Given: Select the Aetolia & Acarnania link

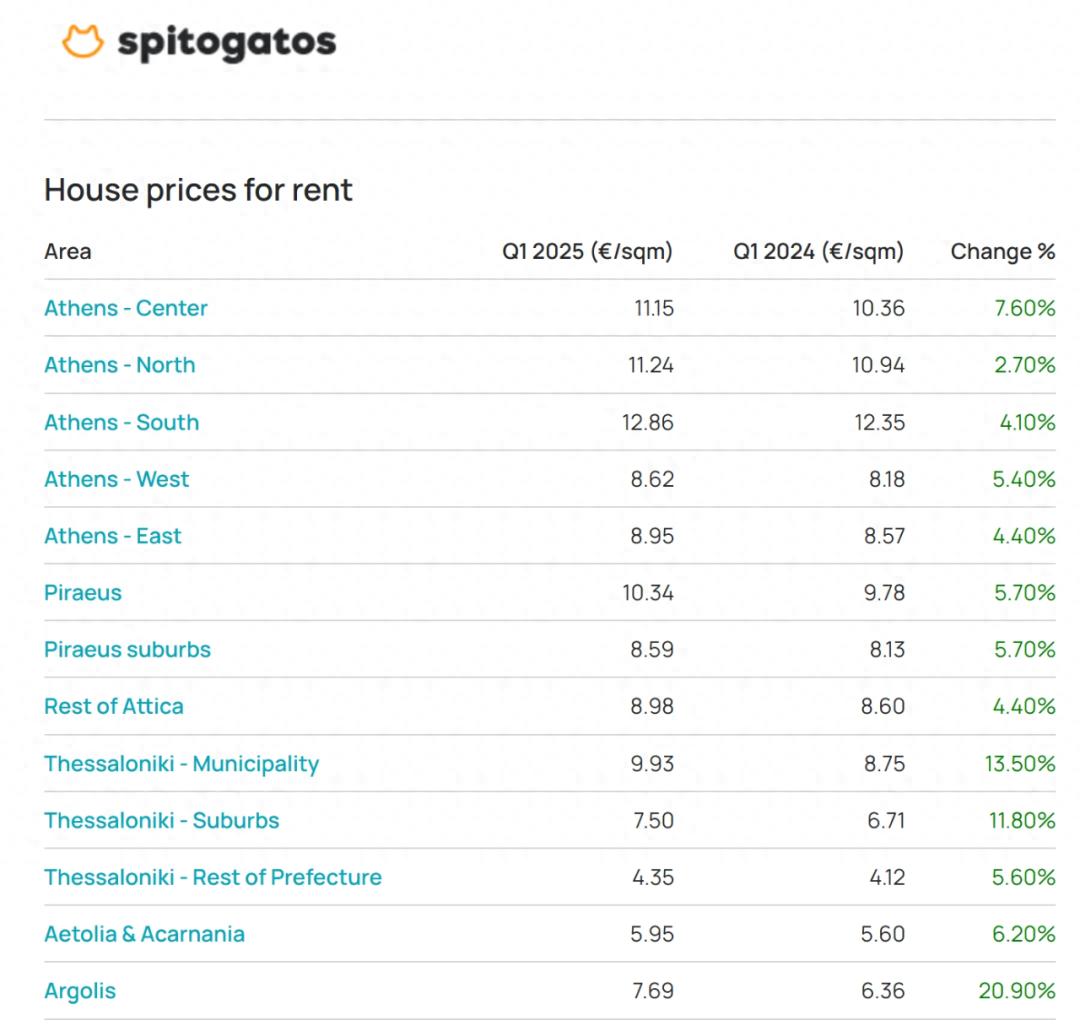Looking at the screenshot, I should [145, 934].
